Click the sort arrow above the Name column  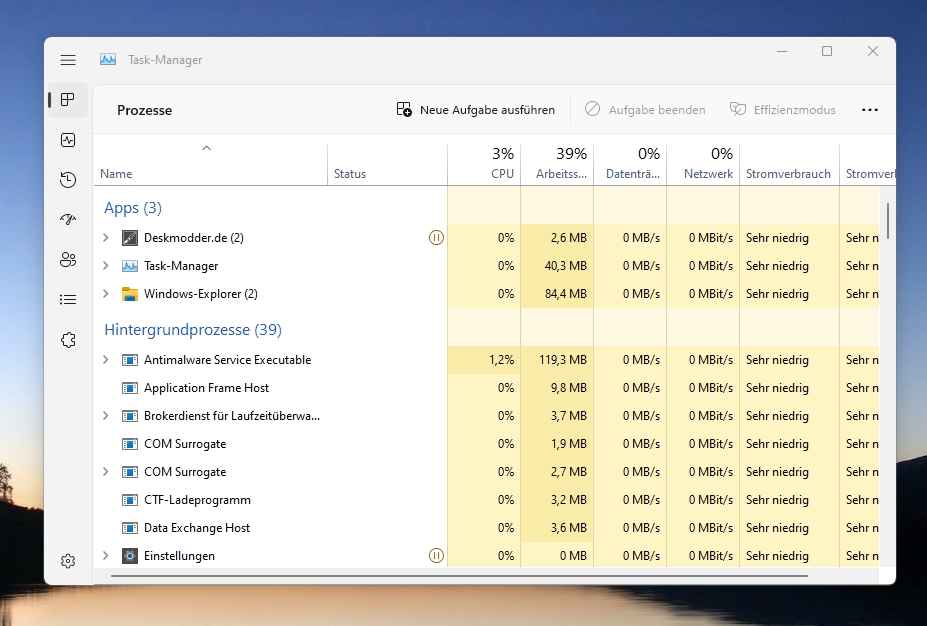coord(206,148)
